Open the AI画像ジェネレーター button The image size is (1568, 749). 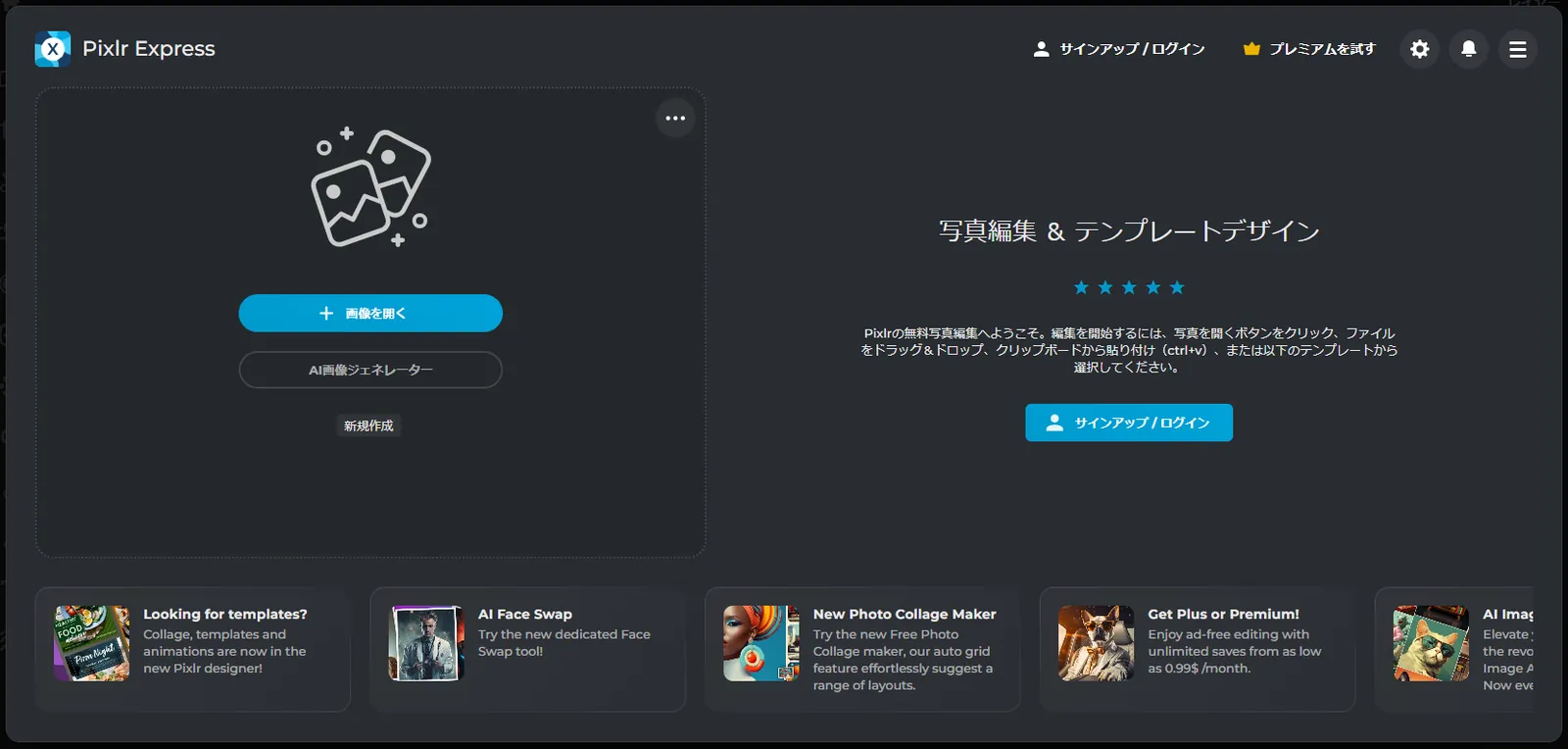coord(370,370)
